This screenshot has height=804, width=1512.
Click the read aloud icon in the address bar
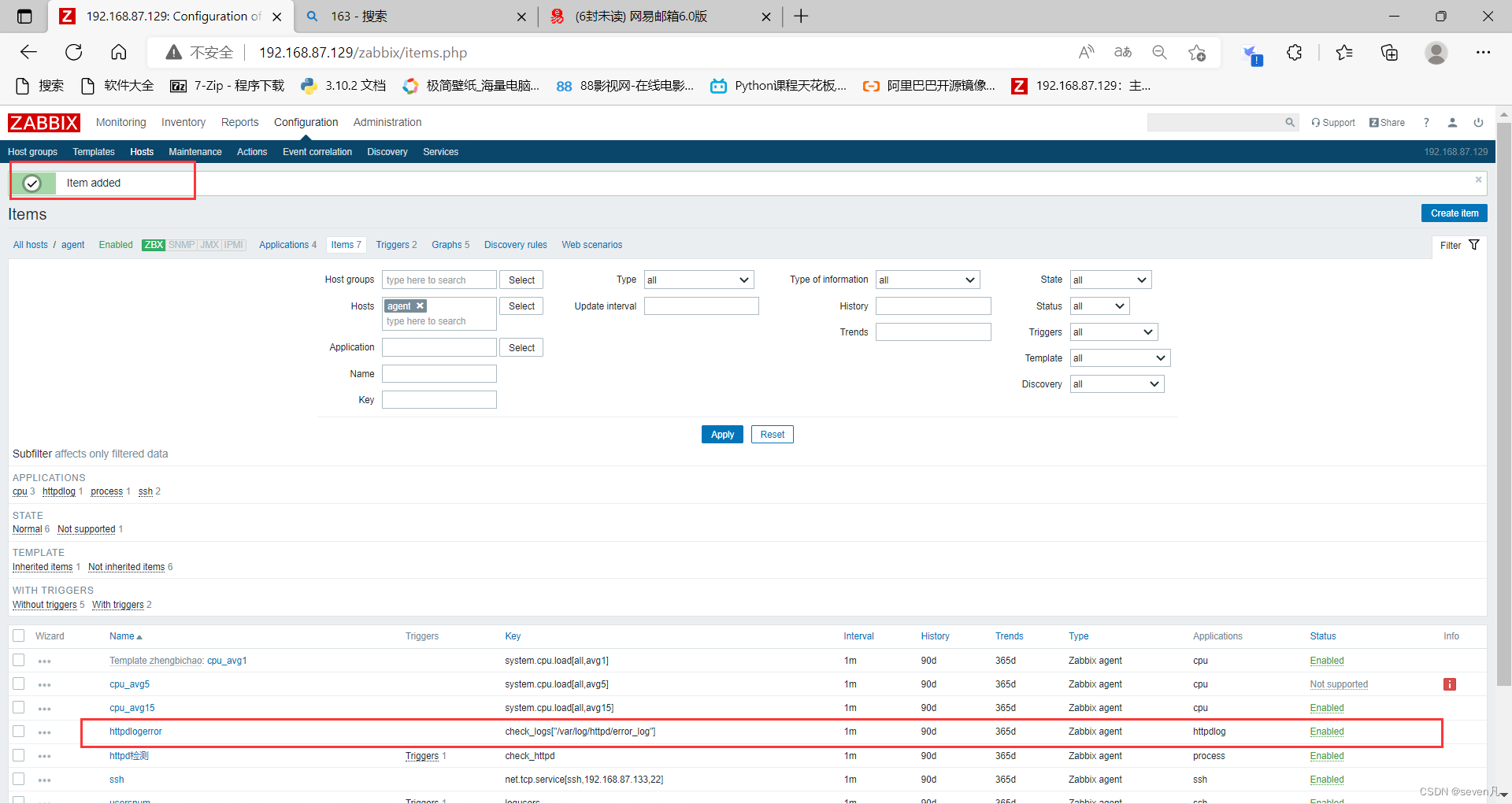[x=1086, y=53]
